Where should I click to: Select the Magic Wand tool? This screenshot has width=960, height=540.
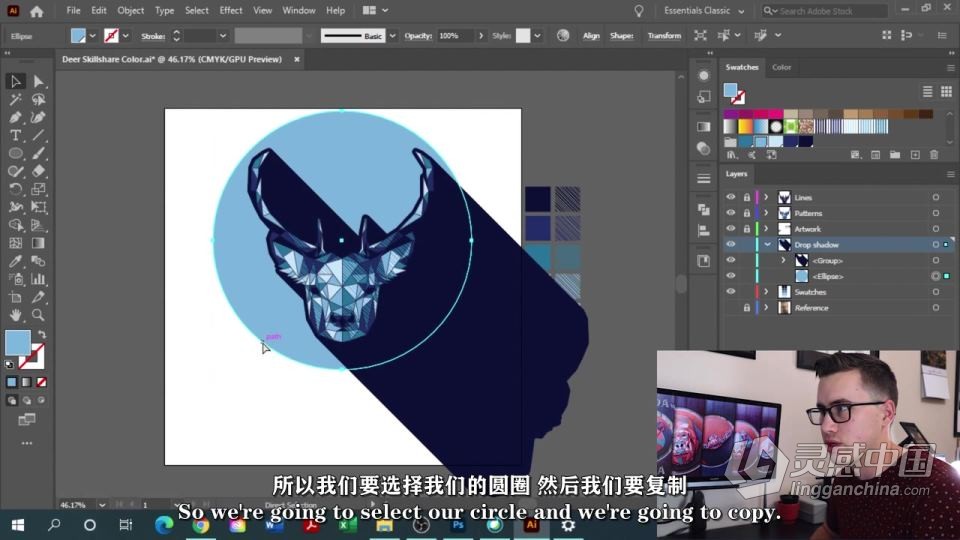(15, 99)
